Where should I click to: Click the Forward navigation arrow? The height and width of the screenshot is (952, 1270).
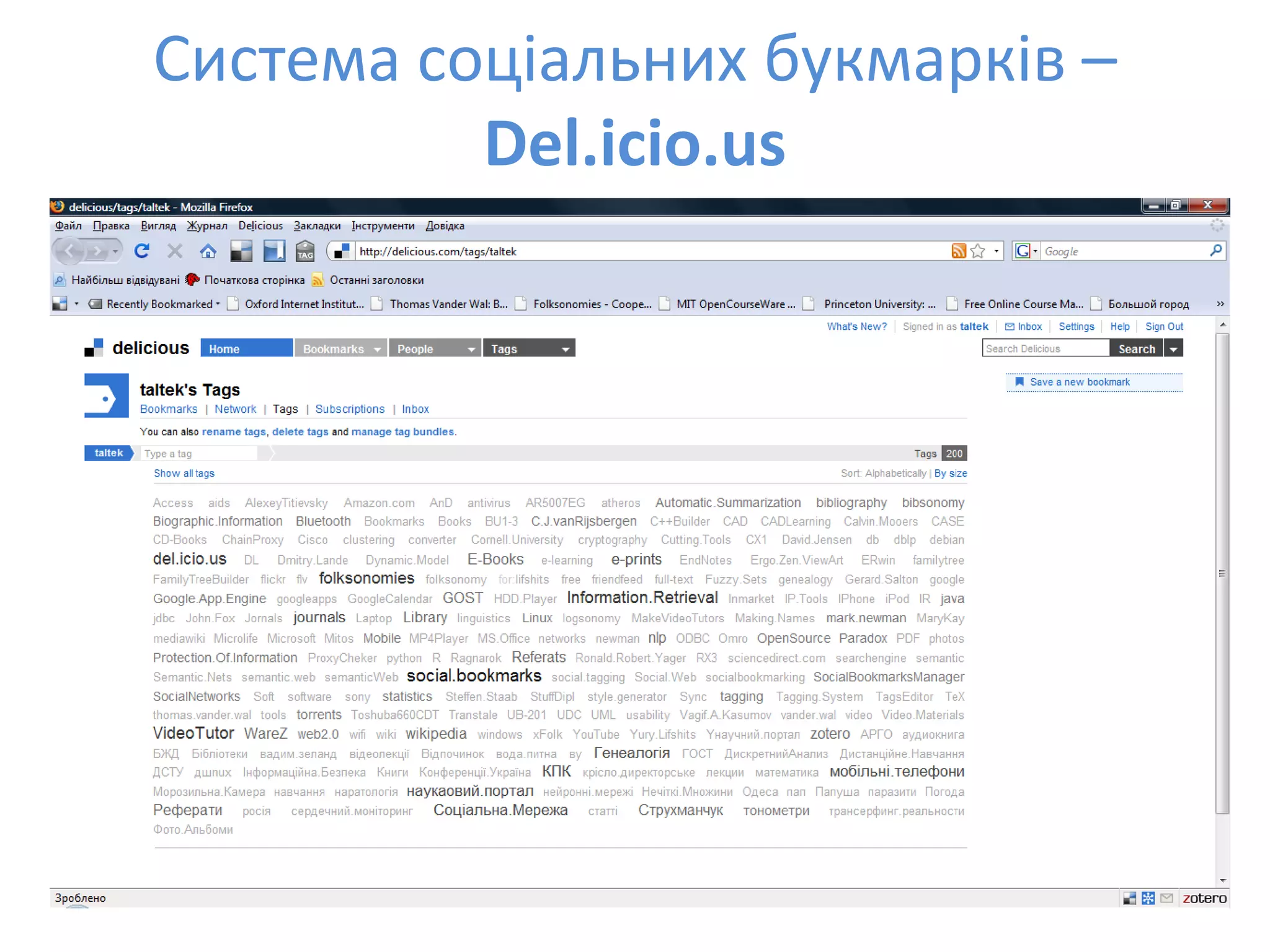(x=97, y=252)
